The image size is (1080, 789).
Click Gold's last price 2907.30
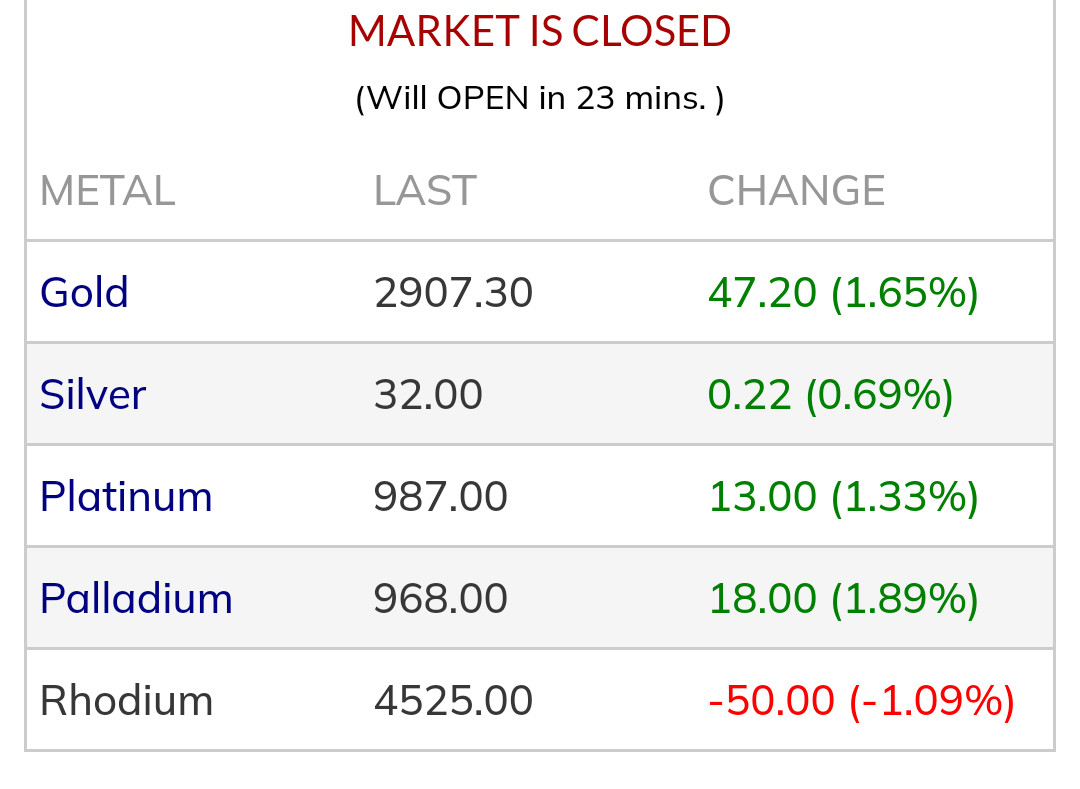pyautogui.click(x=453, y=293)
